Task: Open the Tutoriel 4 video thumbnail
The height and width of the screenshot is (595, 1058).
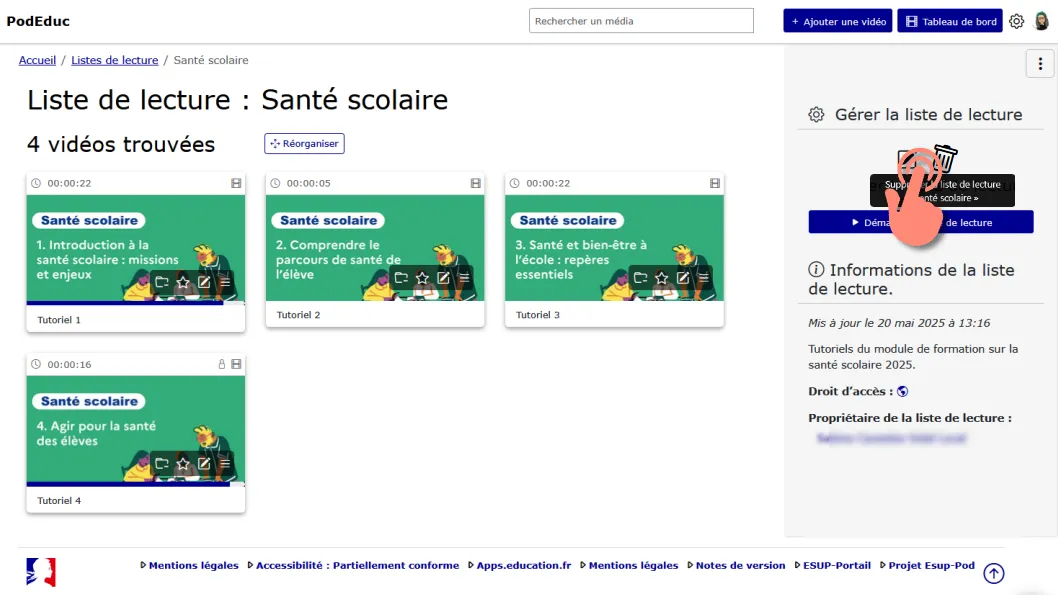Action: [x=136, y=430]
